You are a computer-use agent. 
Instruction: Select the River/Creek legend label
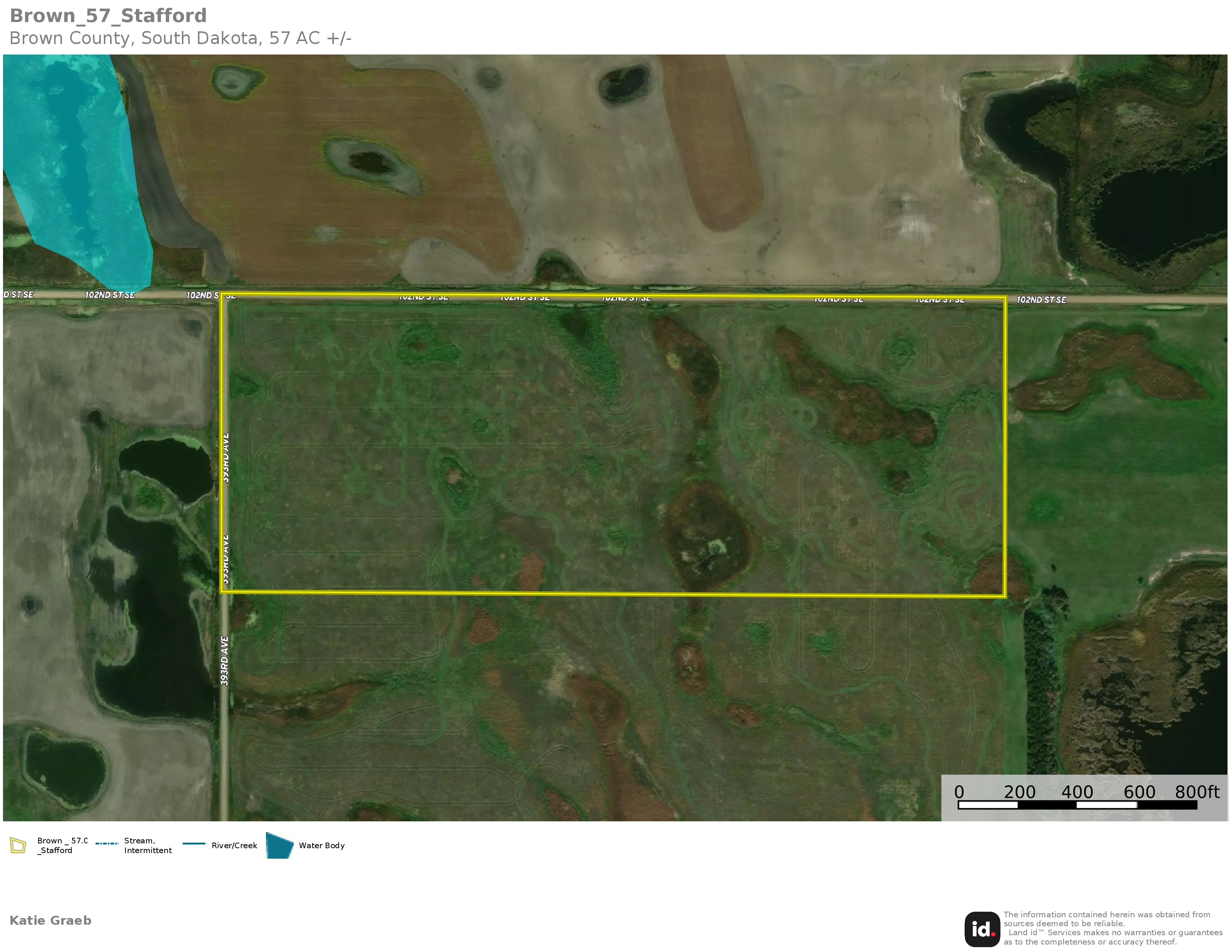point(234,845)
